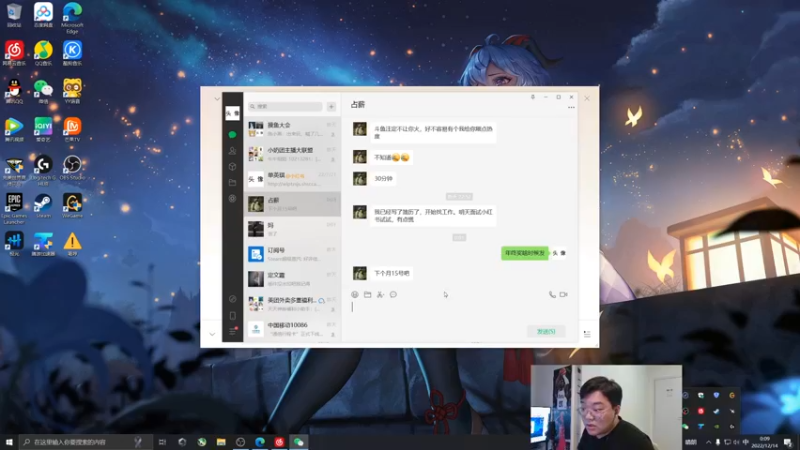Image resolution: width=800 pixels, height=450 pixels.
Task: Open OBS Studio desktop shortcut
Action: [72, 168]
